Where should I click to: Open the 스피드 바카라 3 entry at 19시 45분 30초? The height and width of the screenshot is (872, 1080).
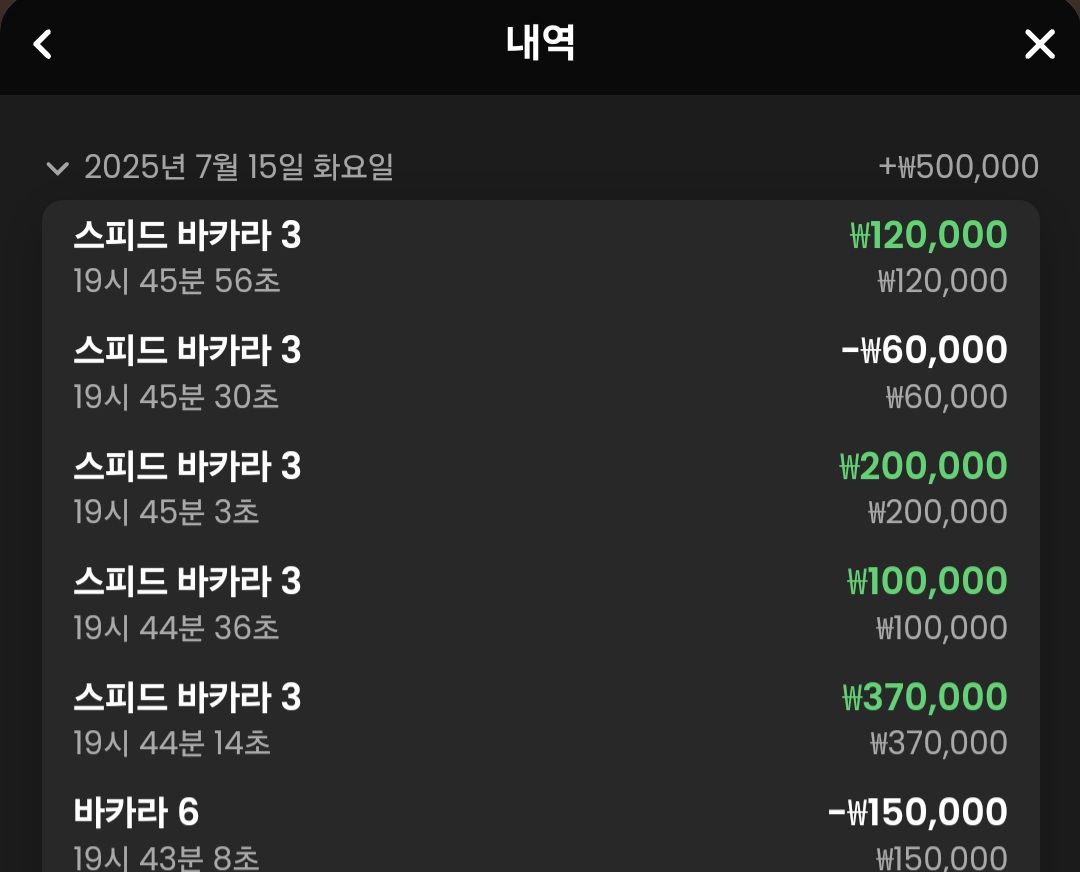click(541, 373)
